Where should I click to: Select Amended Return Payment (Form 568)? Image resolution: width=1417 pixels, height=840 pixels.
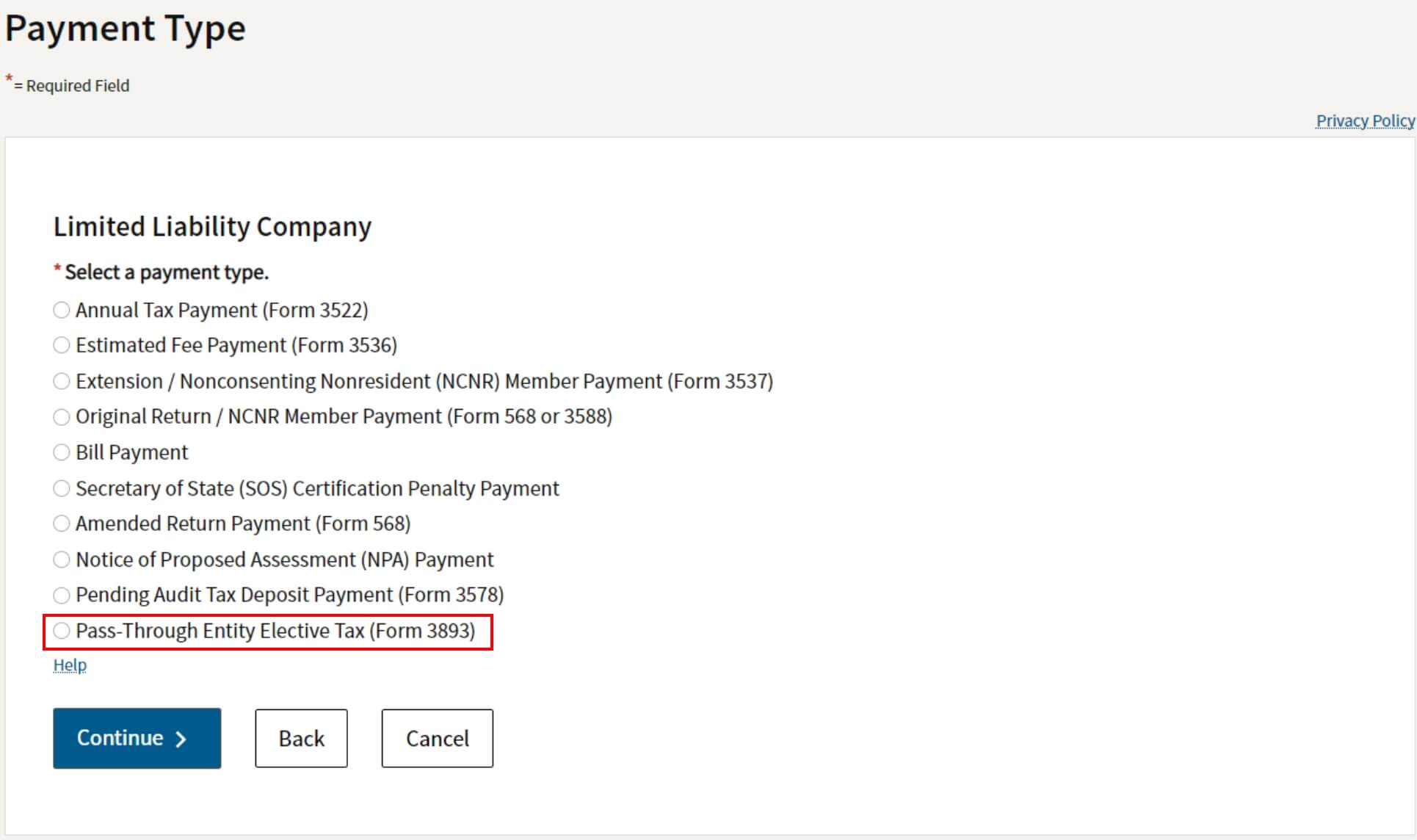pos(62,524)
